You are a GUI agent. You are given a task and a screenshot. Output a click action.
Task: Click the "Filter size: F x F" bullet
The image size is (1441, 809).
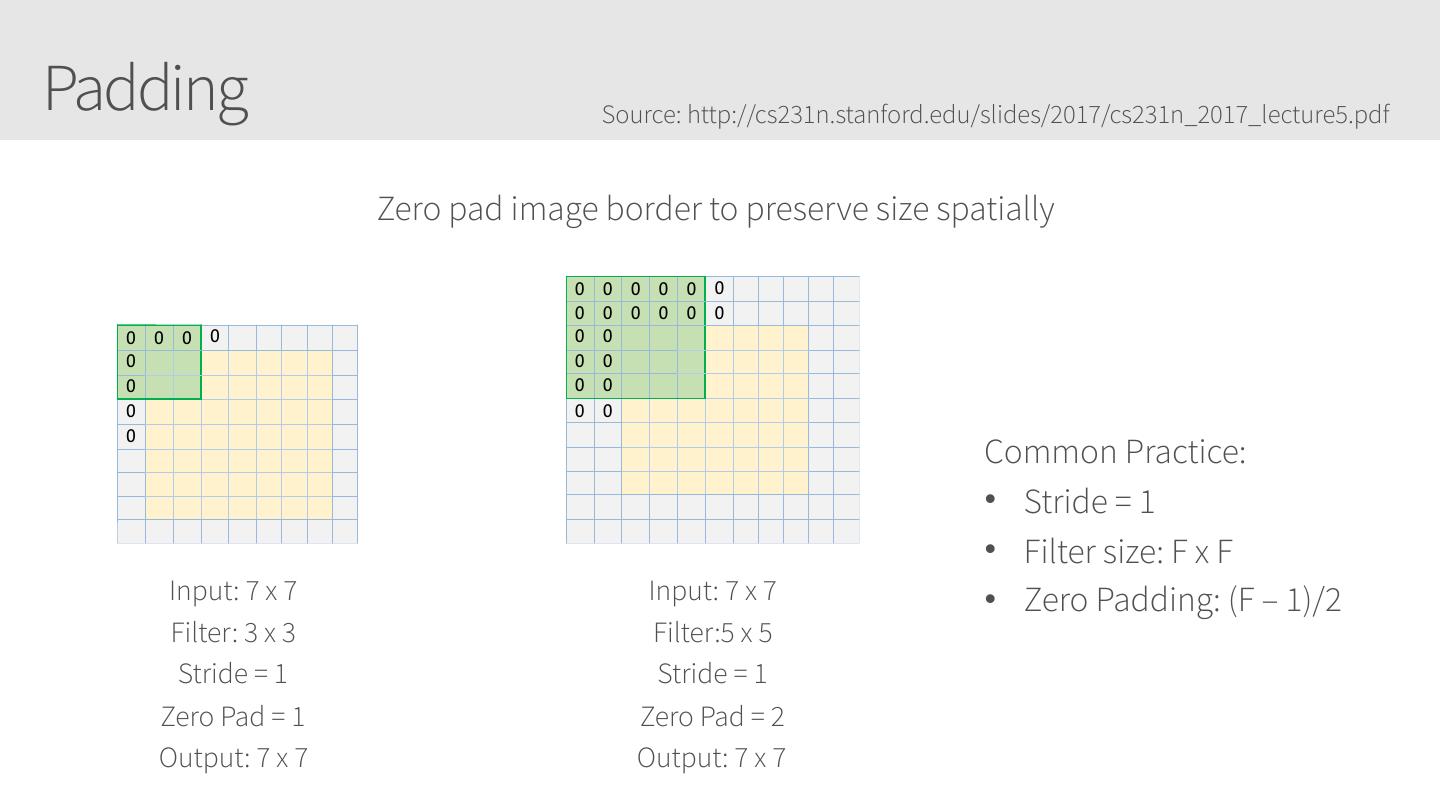pos(1127,552)
